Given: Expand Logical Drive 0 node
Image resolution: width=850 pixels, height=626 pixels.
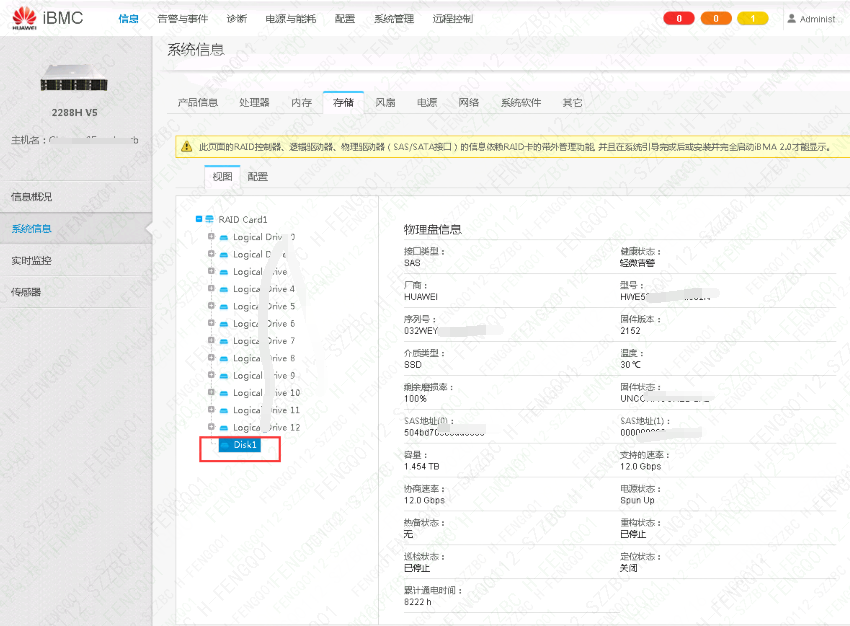Looking at the screenshot, I should click(x=211, y=236).
